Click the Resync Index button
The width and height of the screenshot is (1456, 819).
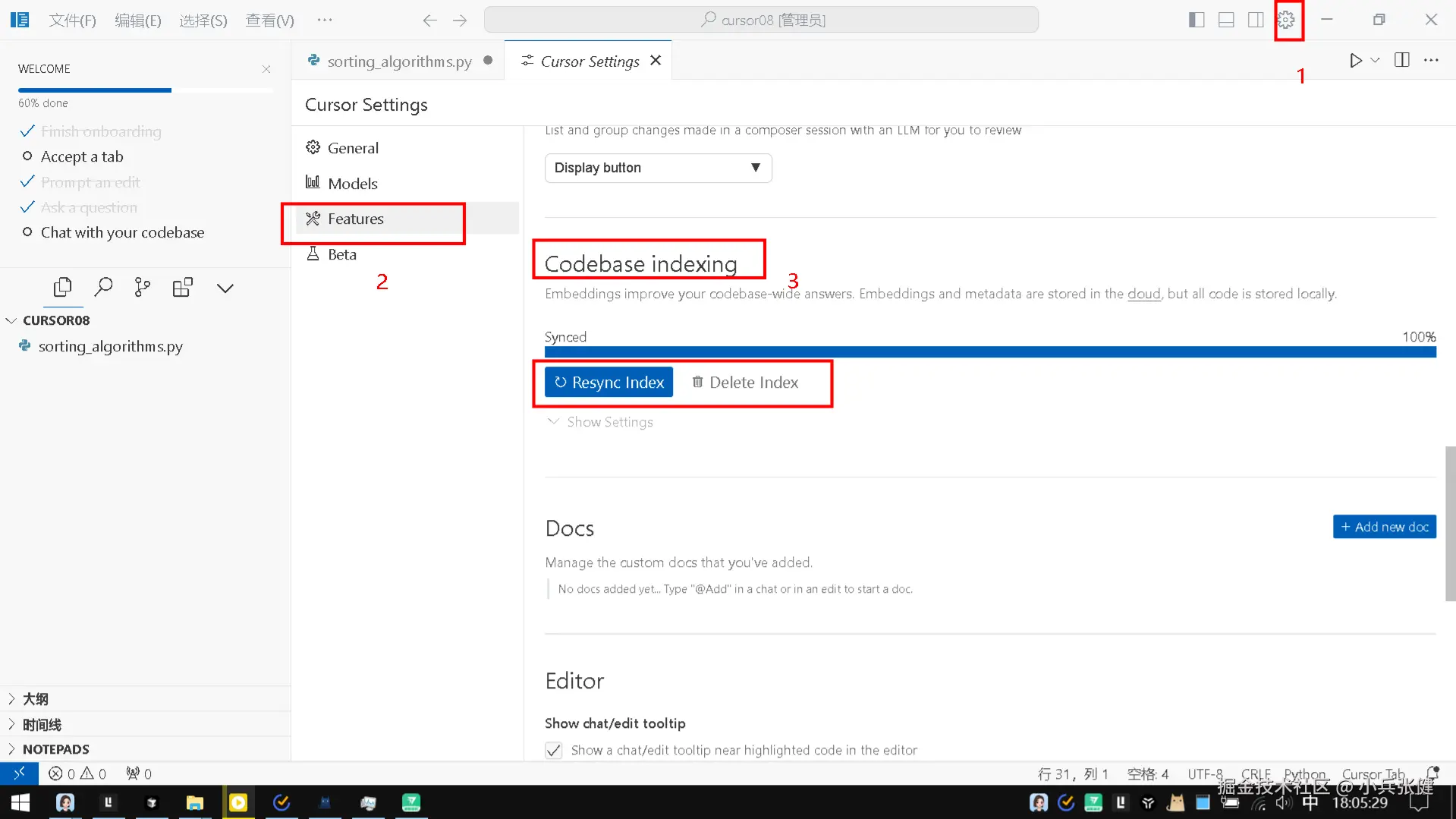tap(609, 383)
